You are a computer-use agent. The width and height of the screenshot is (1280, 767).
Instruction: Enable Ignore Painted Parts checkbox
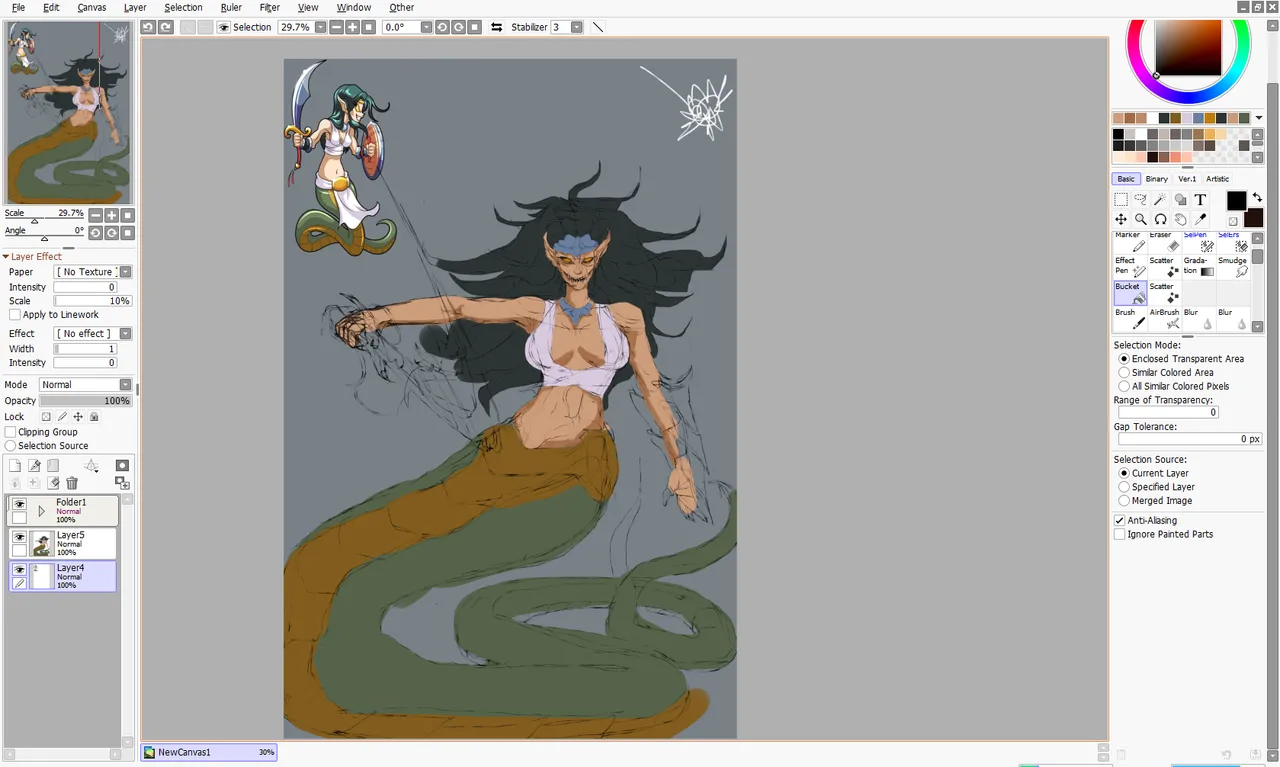[x=1120, y=534]
